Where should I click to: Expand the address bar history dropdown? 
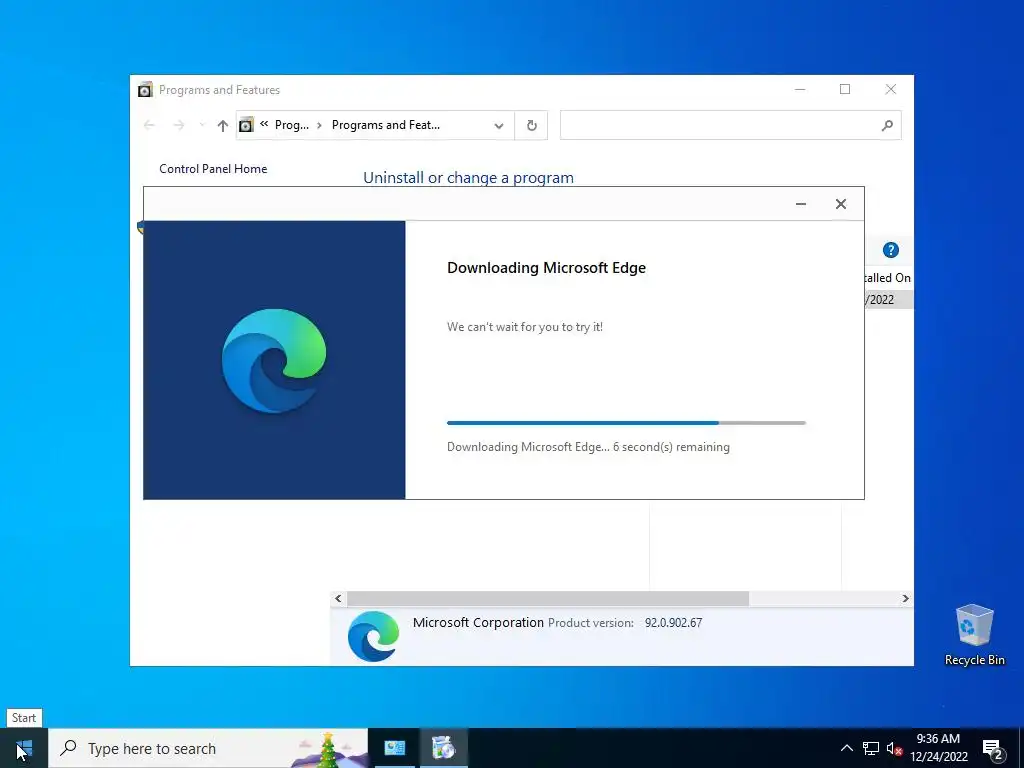(499, 125)
